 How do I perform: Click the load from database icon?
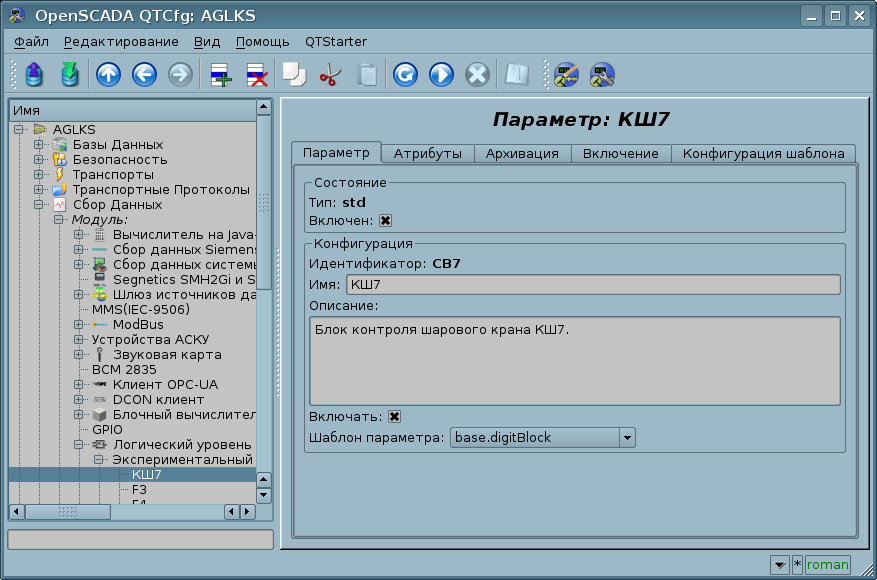[x=34, y=75]
